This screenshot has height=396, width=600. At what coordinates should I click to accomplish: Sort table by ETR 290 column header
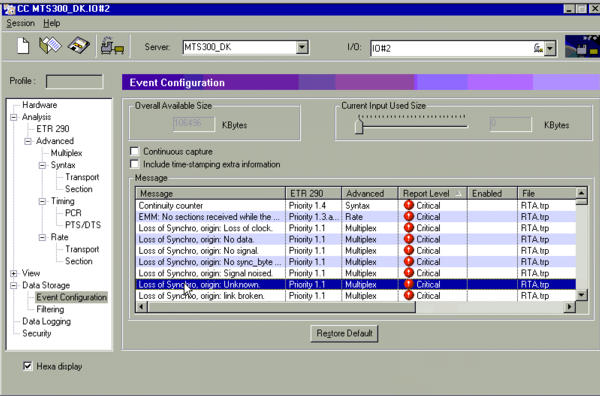(313, 193)
